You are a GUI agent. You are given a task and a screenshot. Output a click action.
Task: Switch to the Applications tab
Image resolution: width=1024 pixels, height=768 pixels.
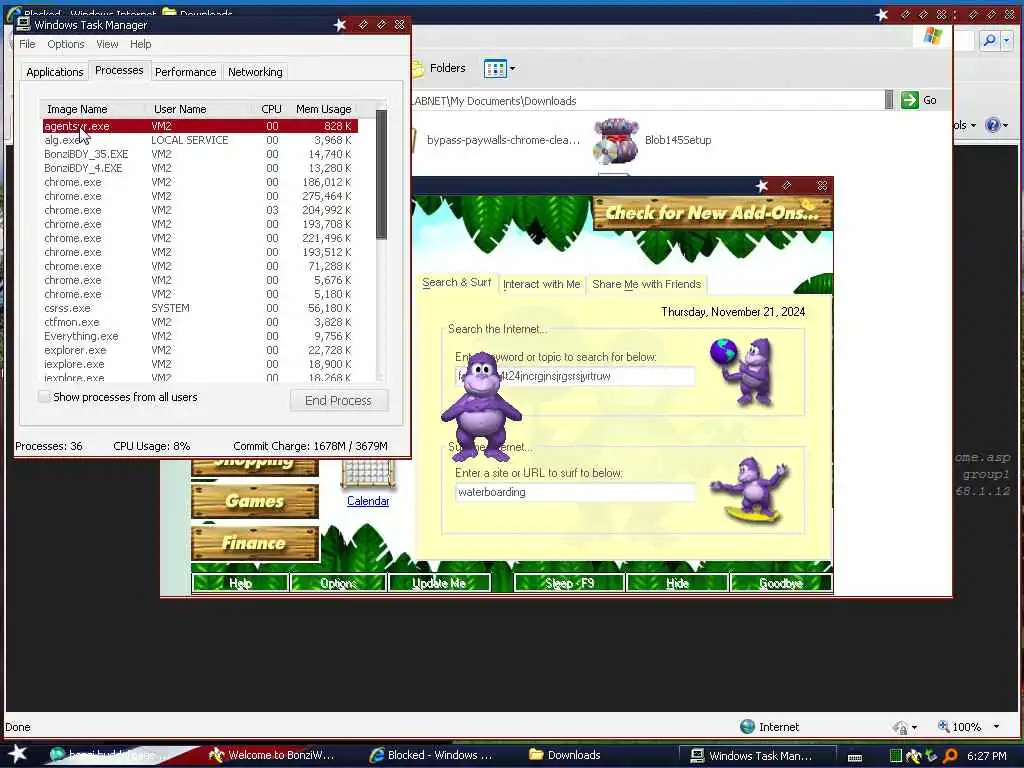pyautogui.click(x=55, y=72)
